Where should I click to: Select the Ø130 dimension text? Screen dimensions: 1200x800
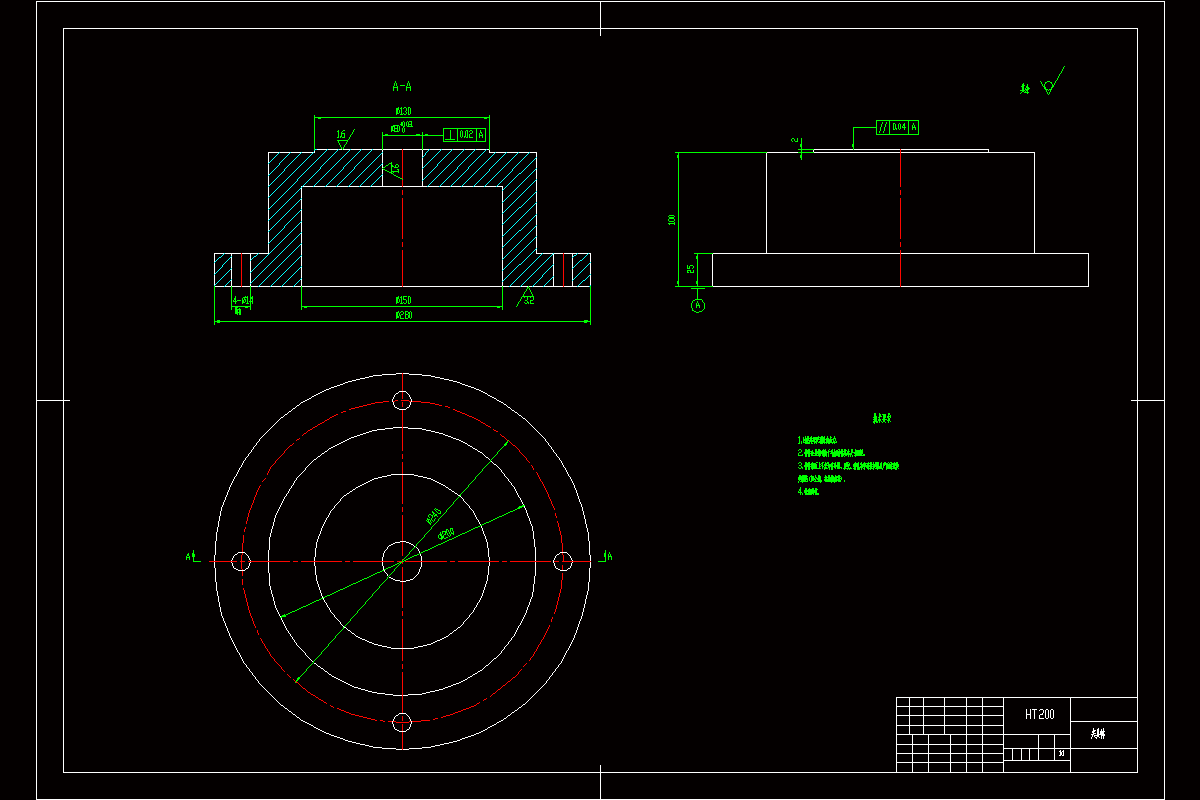coord(403,111)
